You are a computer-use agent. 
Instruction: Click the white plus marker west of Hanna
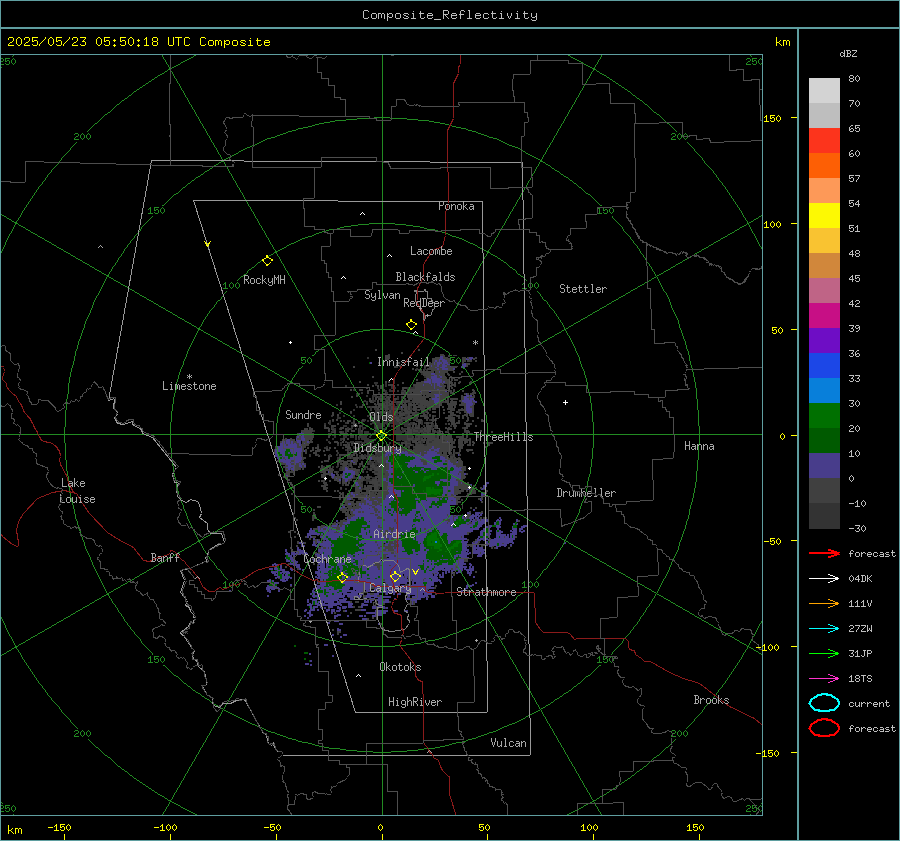pos(565,402)
